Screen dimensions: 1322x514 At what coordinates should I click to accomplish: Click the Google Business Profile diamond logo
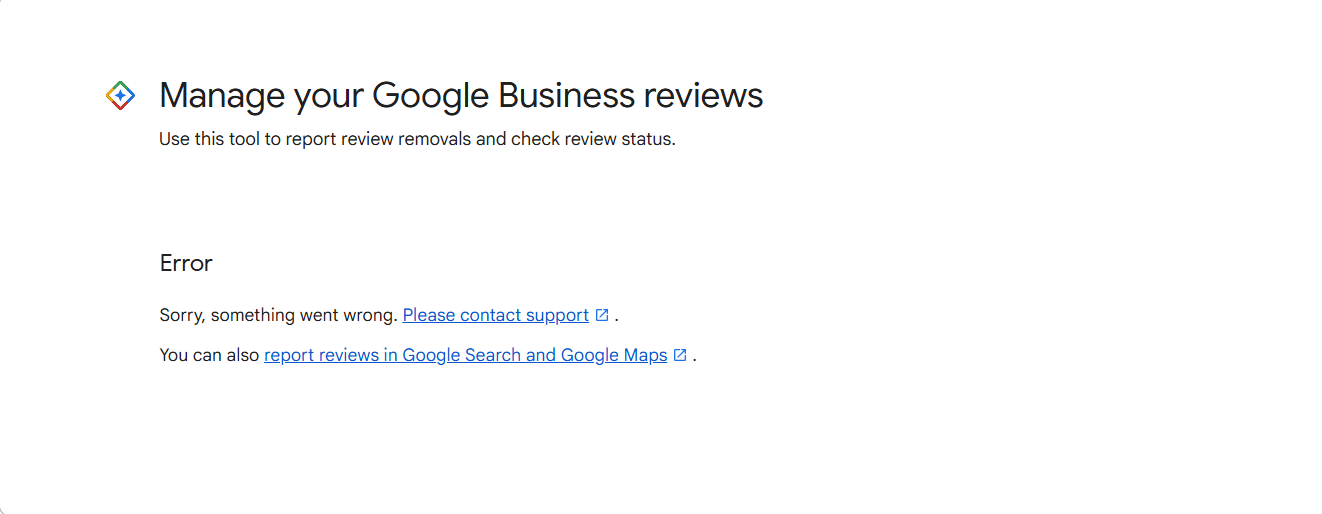(x=120, y=96)
